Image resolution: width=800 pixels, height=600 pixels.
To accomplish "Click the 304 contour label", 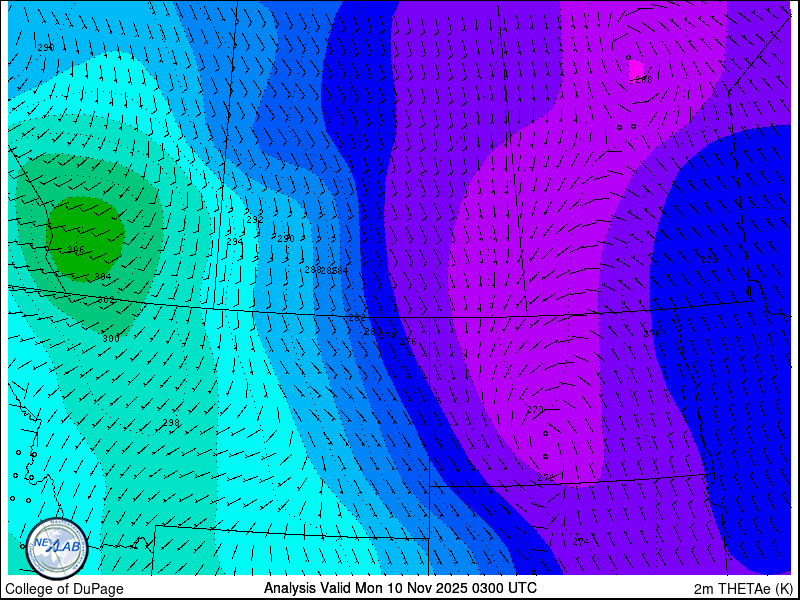I will (103, 277).
